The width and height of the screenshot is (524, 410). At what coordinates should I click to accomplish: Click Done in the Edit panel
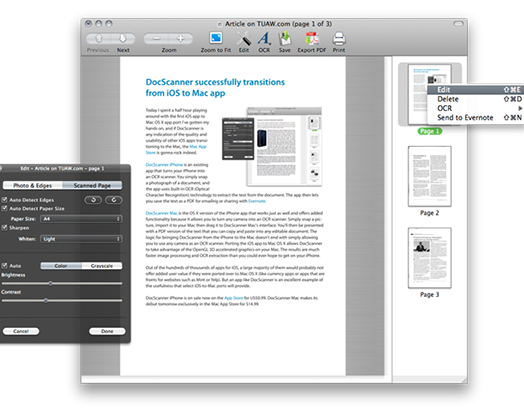[x=107, y=331]
